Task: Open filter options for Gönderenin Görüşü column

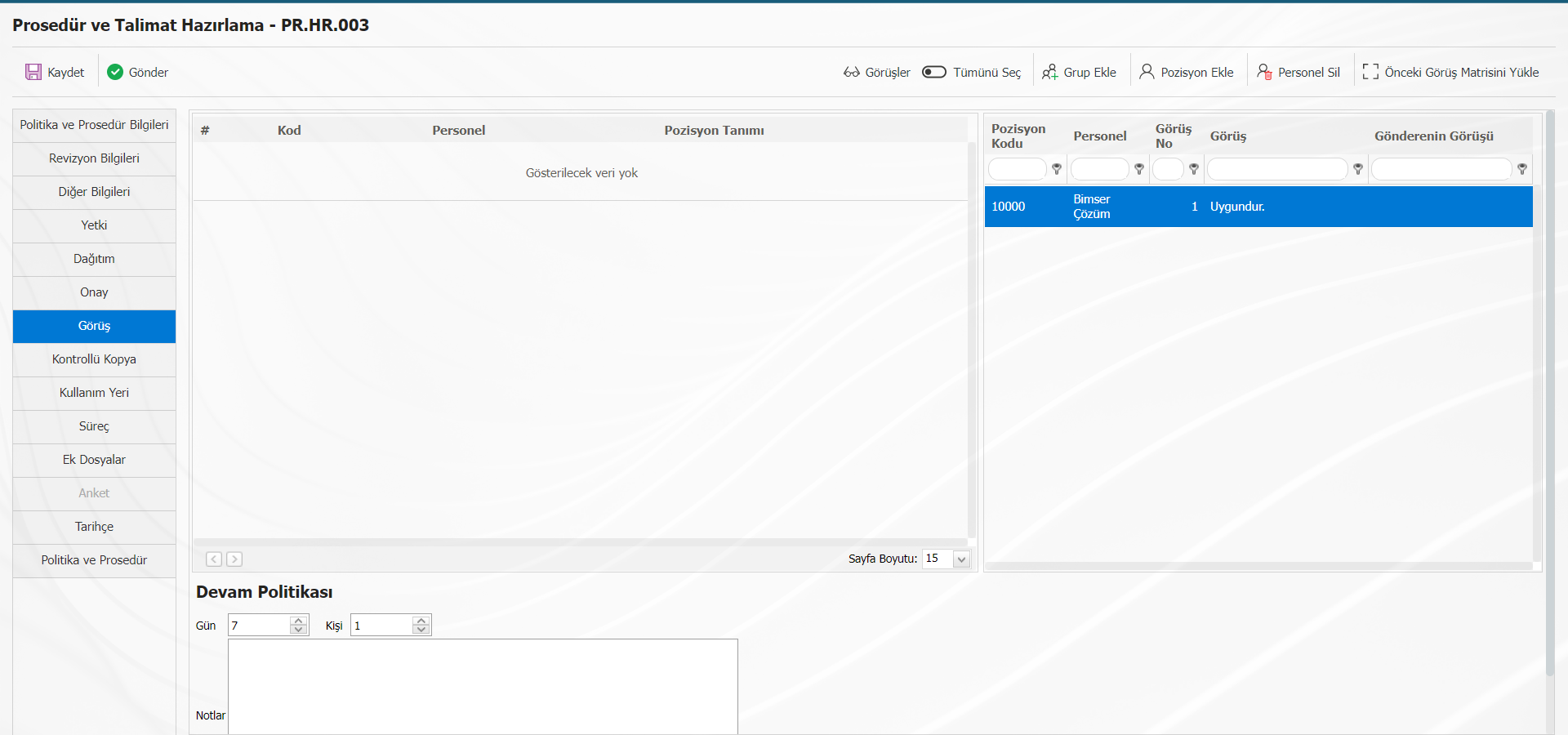Action: pyautogui.click(x=1522, y=169)
